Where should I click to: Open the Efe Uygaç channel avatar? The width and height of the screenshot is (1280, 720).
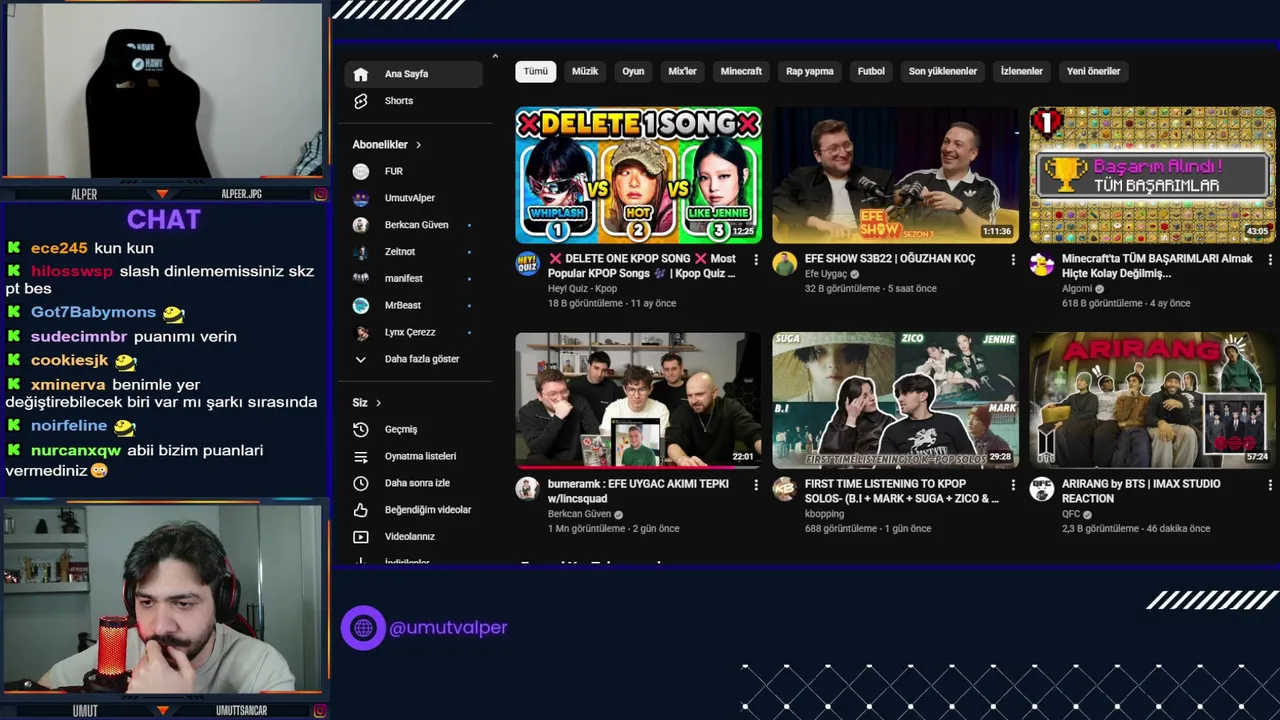click(784, 263)
